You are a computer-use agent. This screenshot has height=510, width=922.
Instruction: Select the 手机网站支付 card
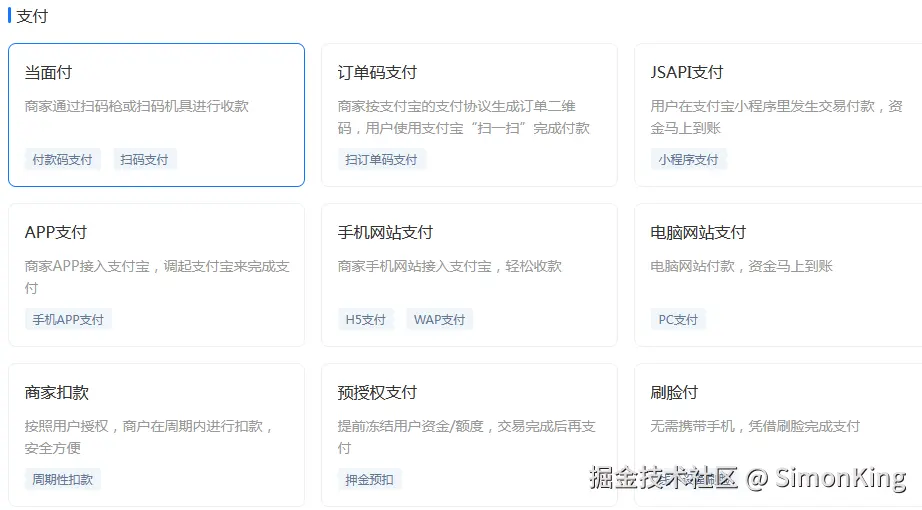469,275
